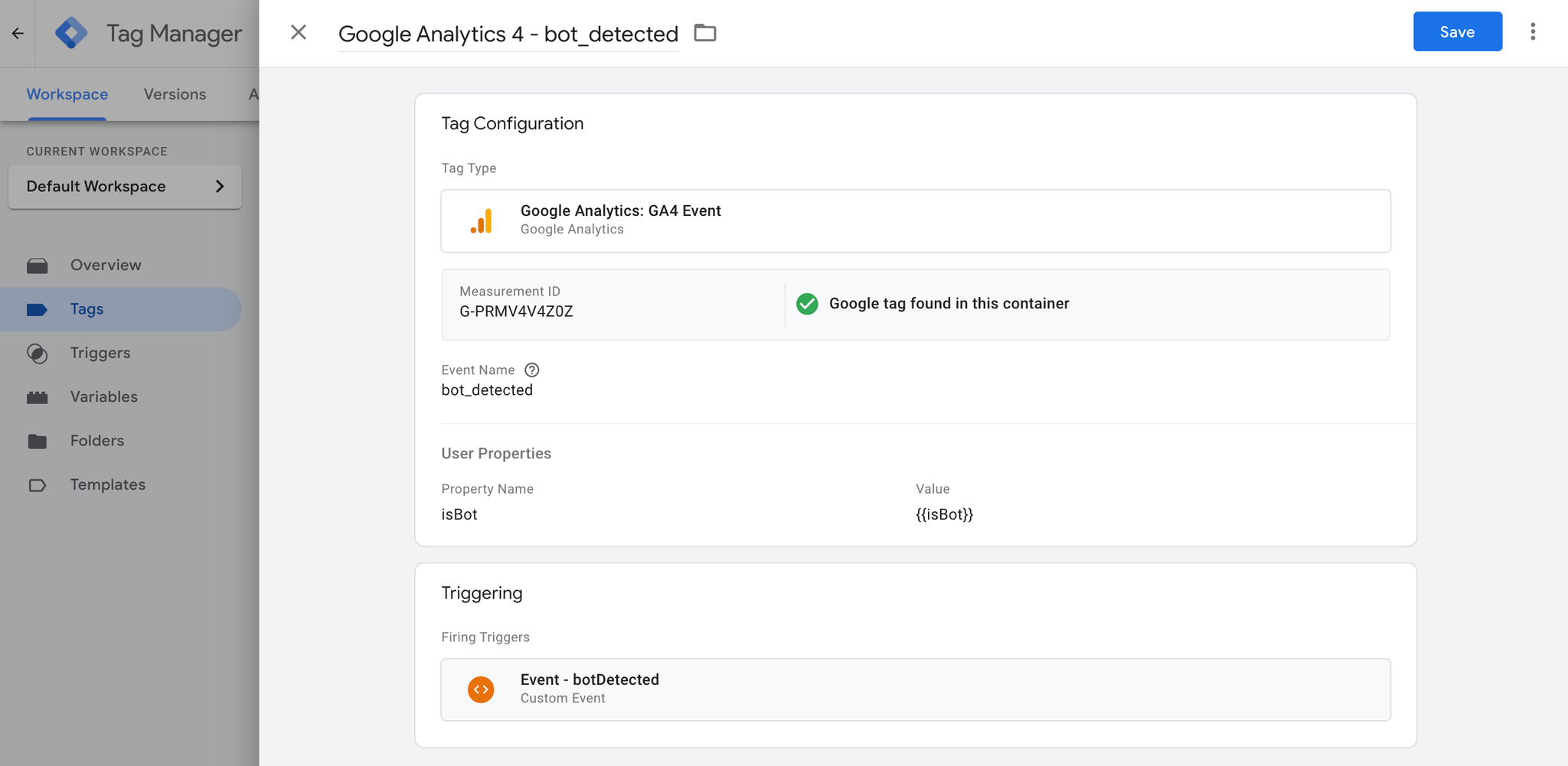This screenshot has width=1568, height=766.
Task: Click the Templates tag outline icon
Action: tap(38, 485)
